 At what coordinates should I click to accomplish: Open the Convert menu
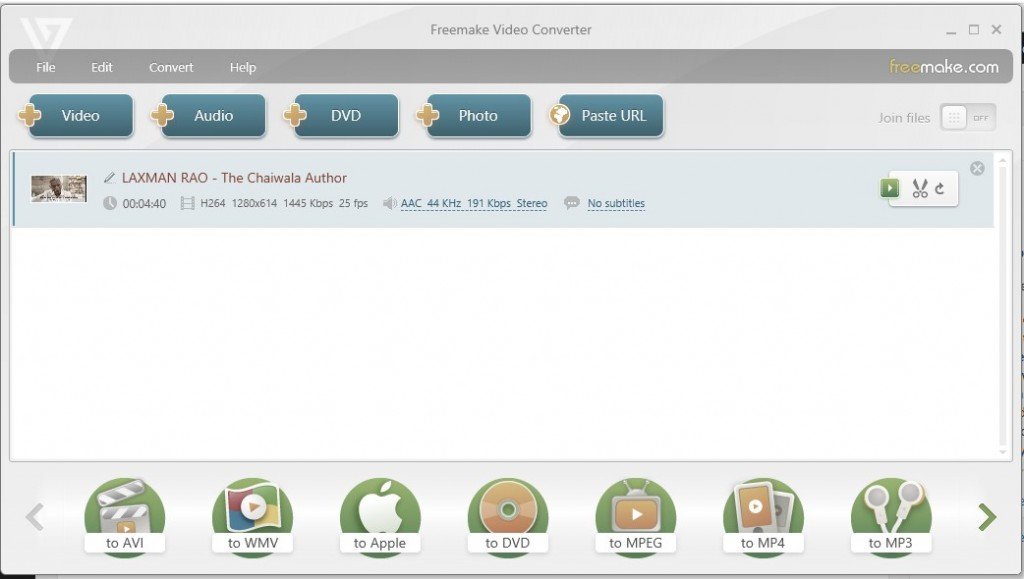pyautogui.click(x=171, y=67)
